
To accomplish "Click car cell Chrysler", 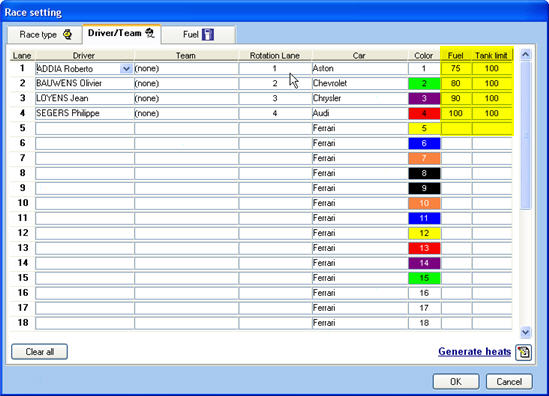I will [x=360, y=98].
